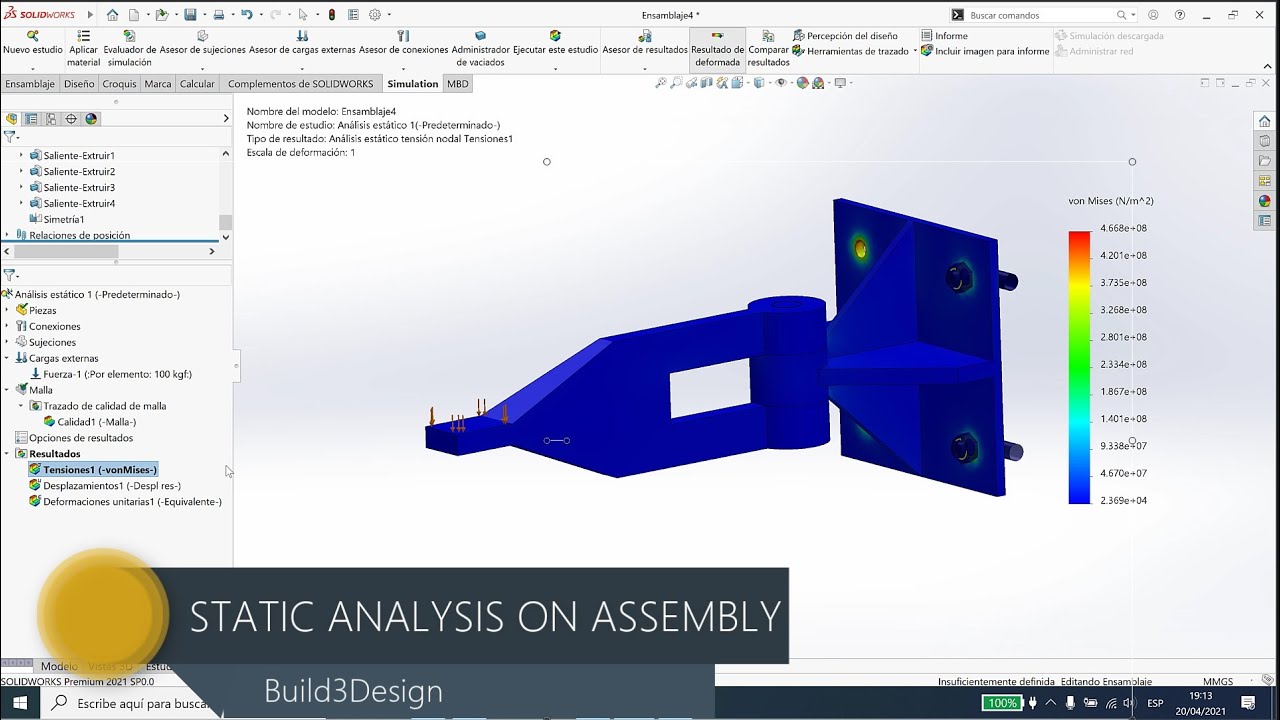The image size is (1280, 720).
Task: Click the Undo icon
Action: (x=246, y=15)
